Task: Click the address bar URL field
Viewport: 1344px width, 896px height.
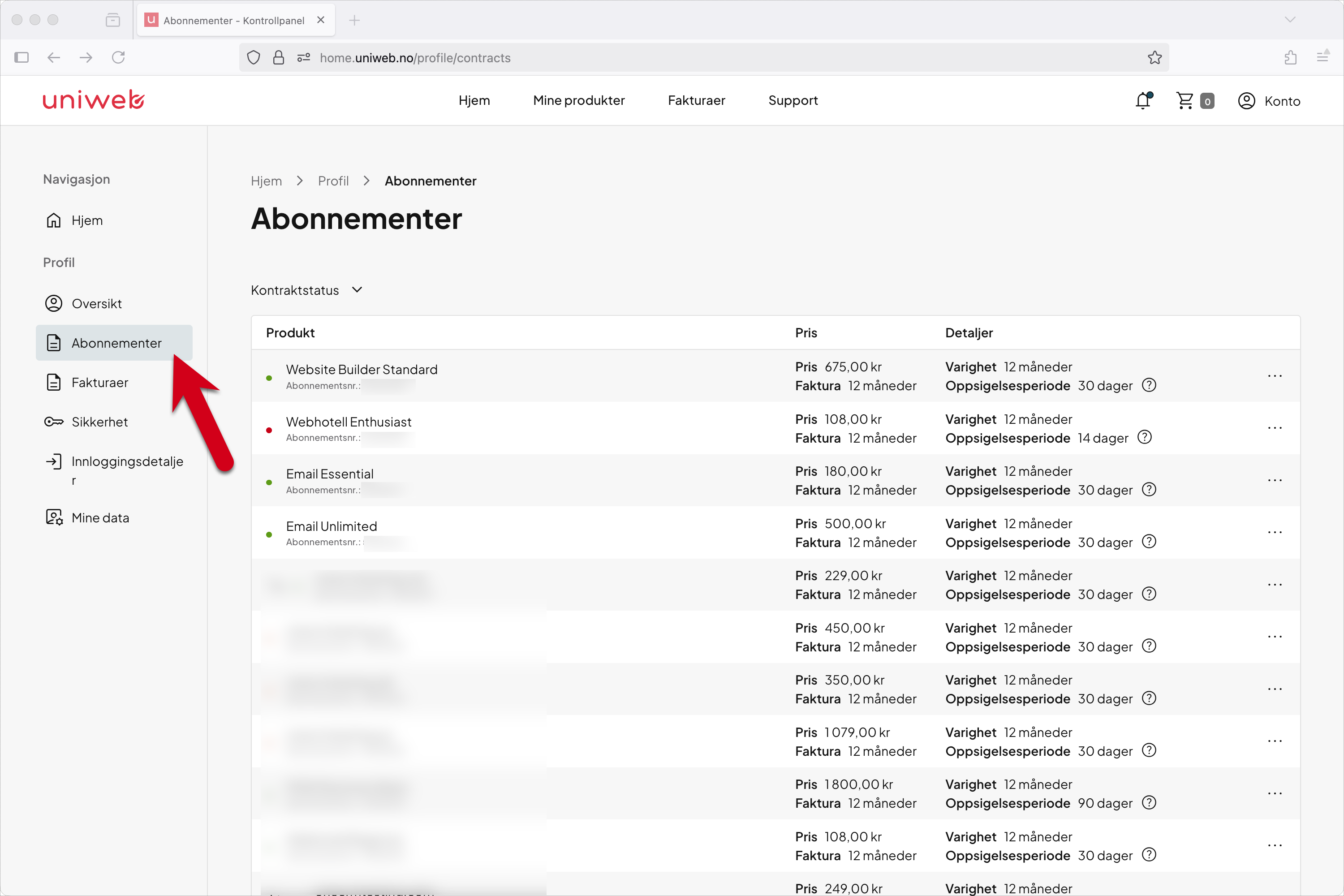Action: coord(704,58)
